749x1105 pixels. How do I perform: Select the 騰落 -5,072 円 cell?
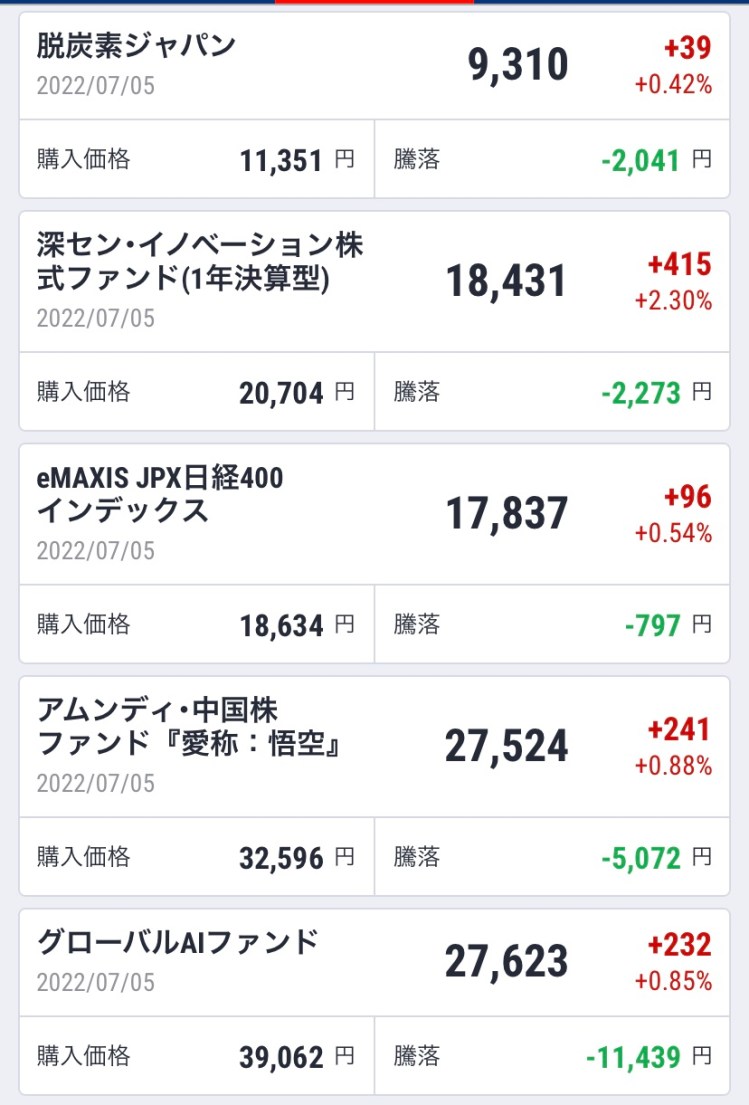[552, 857]
